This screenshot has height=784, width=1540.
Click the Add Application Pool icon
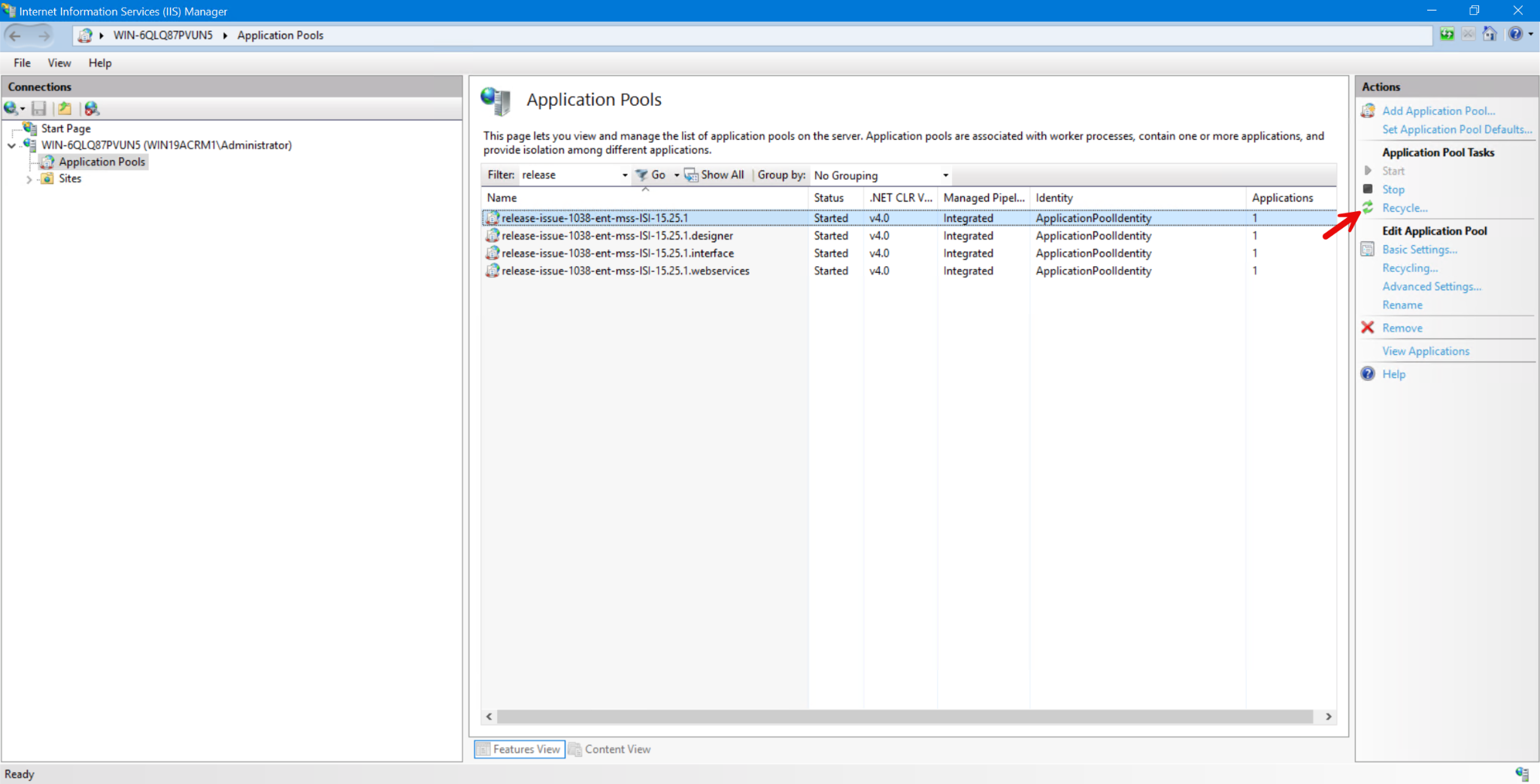[x=1368, y=111]
